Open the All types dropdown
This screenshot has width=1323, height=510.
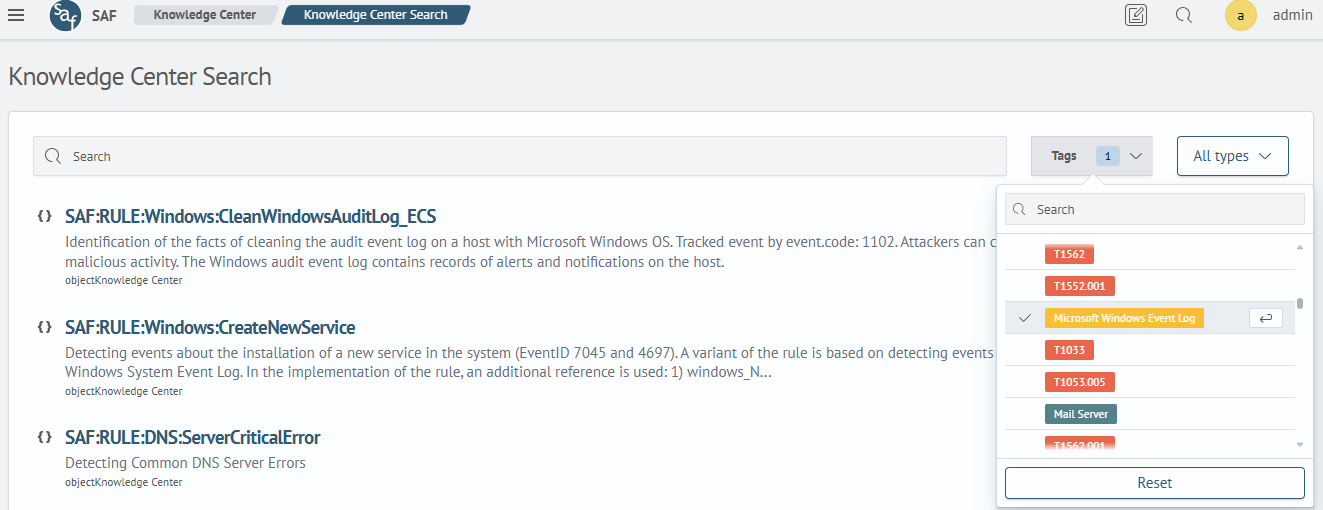coord(1233,156)
